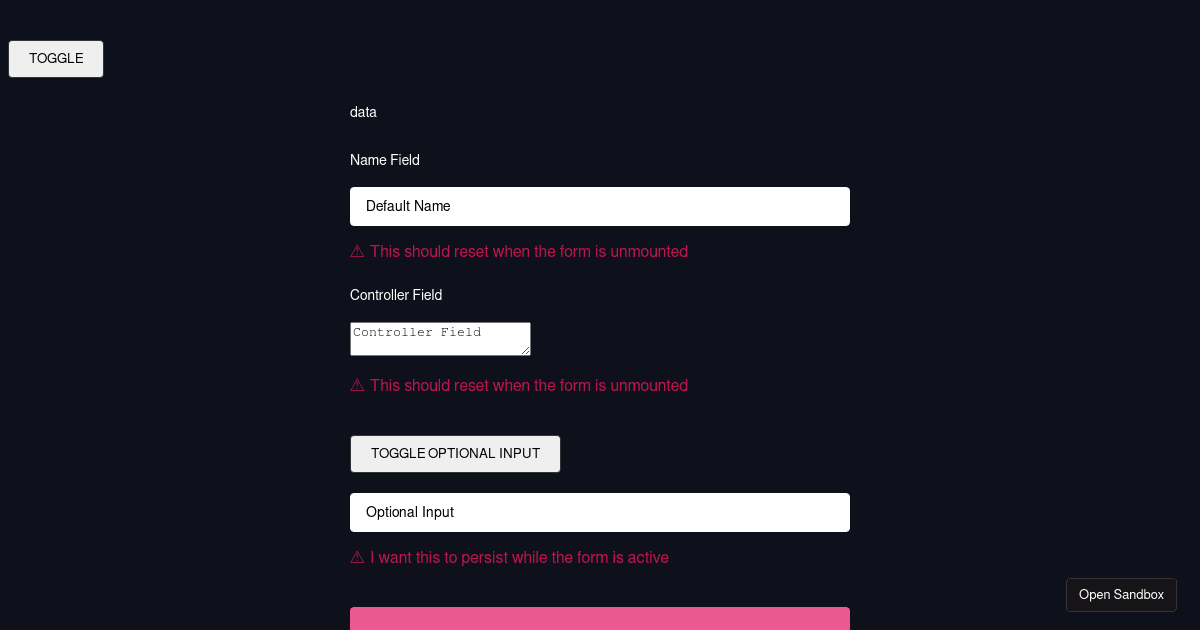
Task: Click the 'Name Field' label
Action: click(x=385, y=160)
